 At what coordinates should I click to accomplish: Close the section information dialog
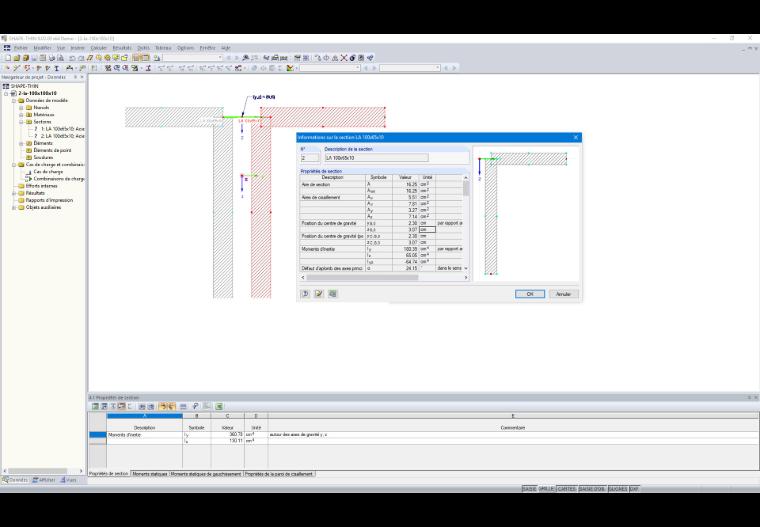576,137
